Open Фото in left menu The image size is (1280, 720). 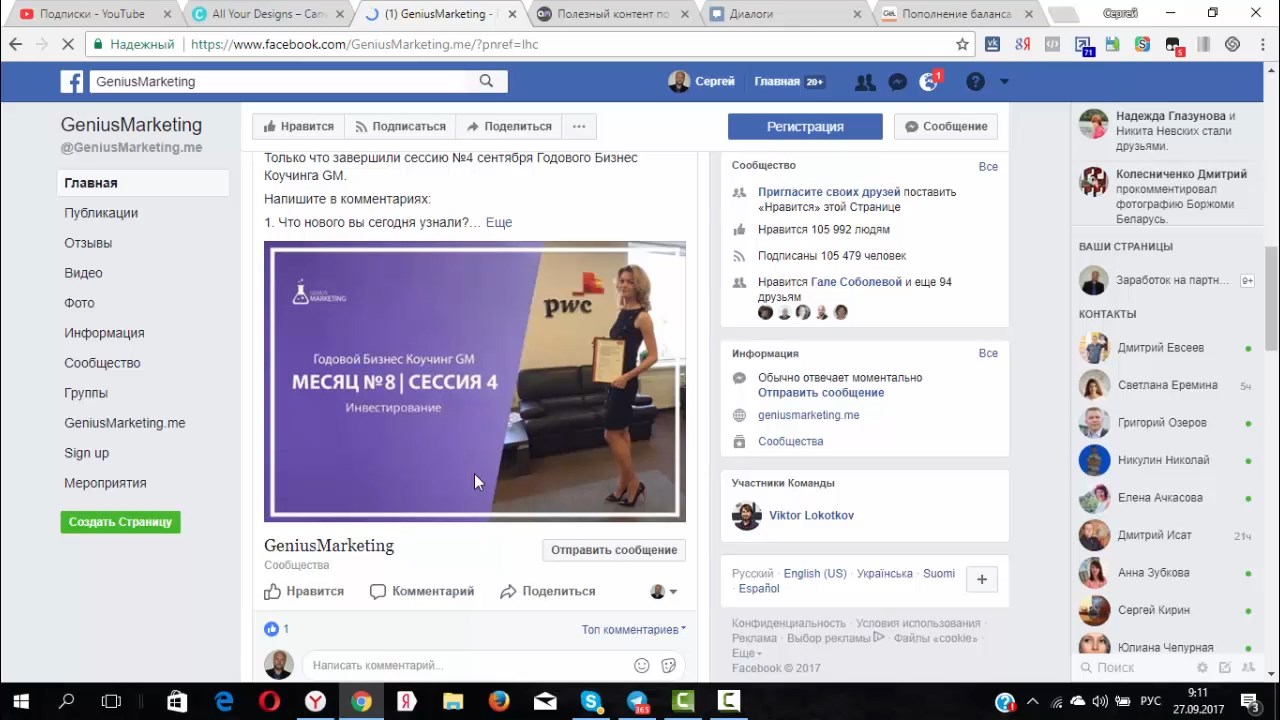click(79, 303)
